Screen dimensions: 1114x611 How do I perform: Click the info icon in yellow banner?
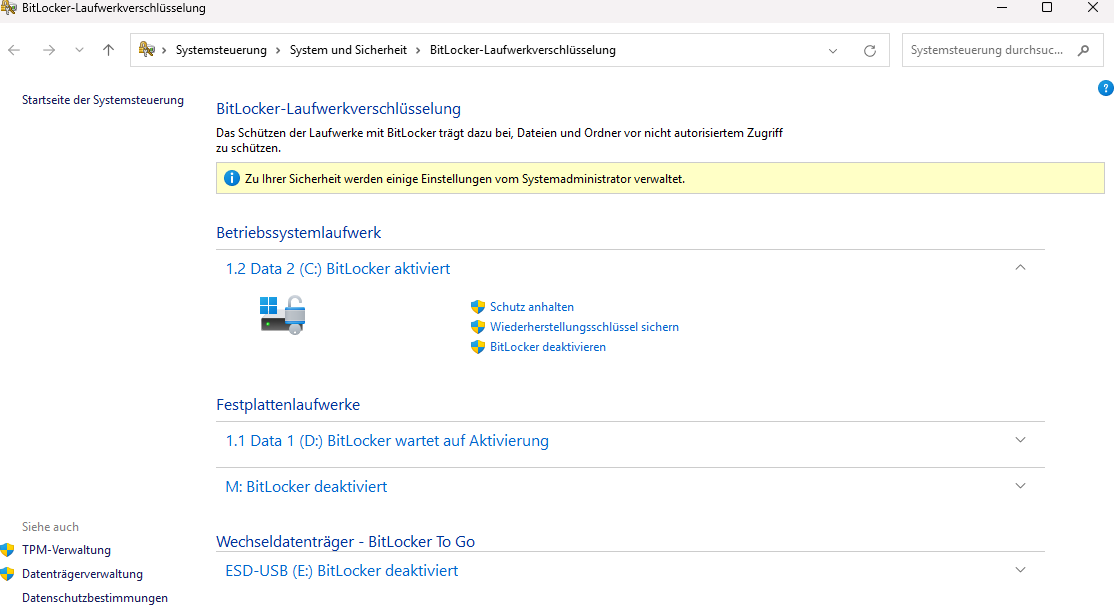click(232, 178)
